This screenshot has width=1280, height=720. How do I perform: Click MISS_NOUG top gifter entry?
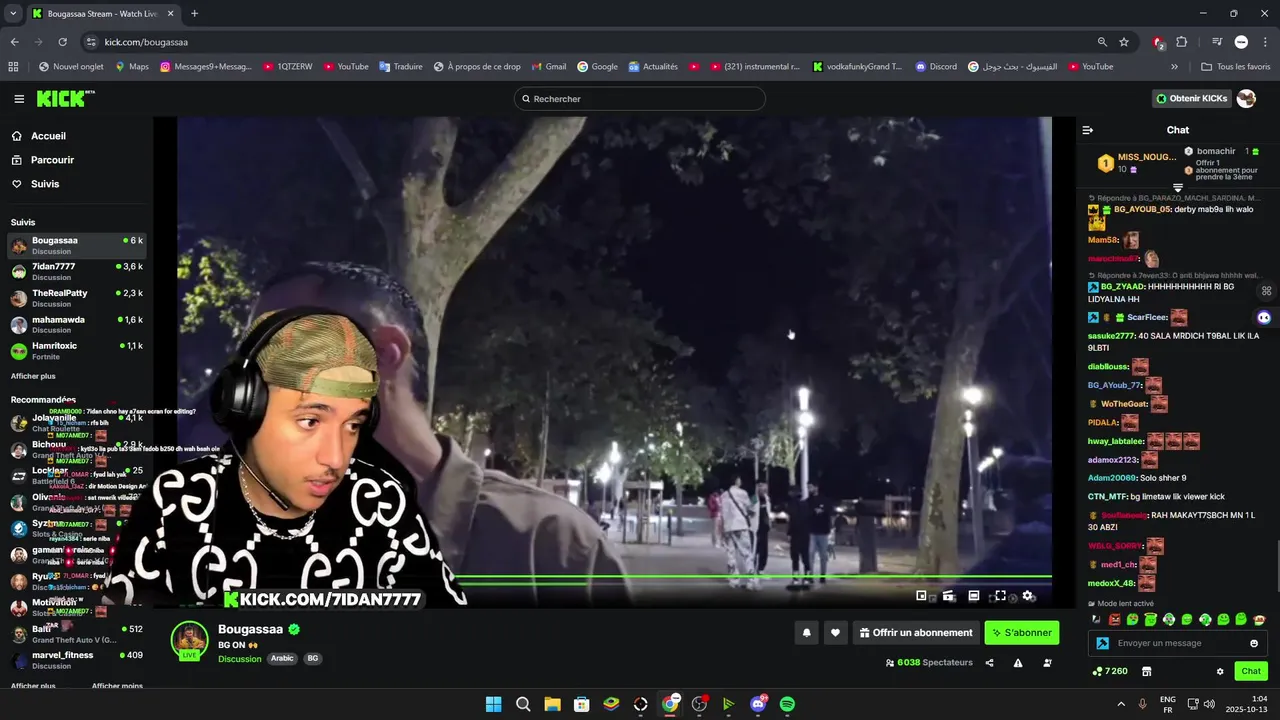[x=1137, y=163]
